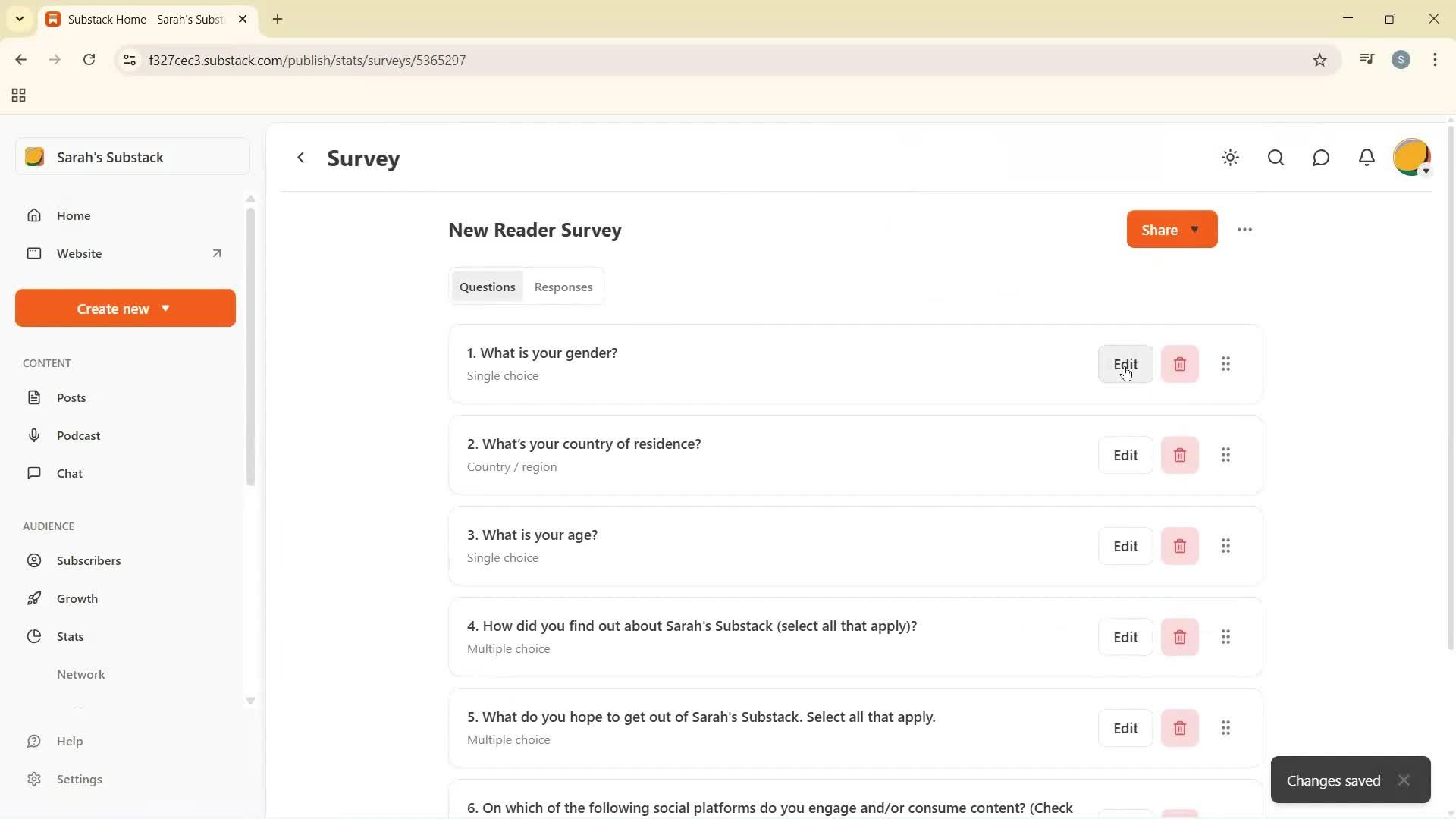This screenshot has width=1456, height=819.
Task: Open Growth stats from the sidebar
Action: click(78, 598)
